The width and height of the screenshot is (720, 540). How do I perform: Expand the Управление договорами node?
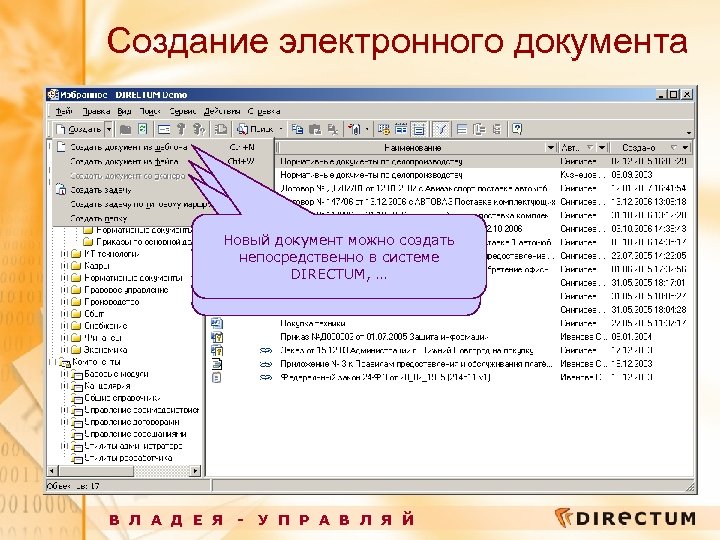click(64, 422)
